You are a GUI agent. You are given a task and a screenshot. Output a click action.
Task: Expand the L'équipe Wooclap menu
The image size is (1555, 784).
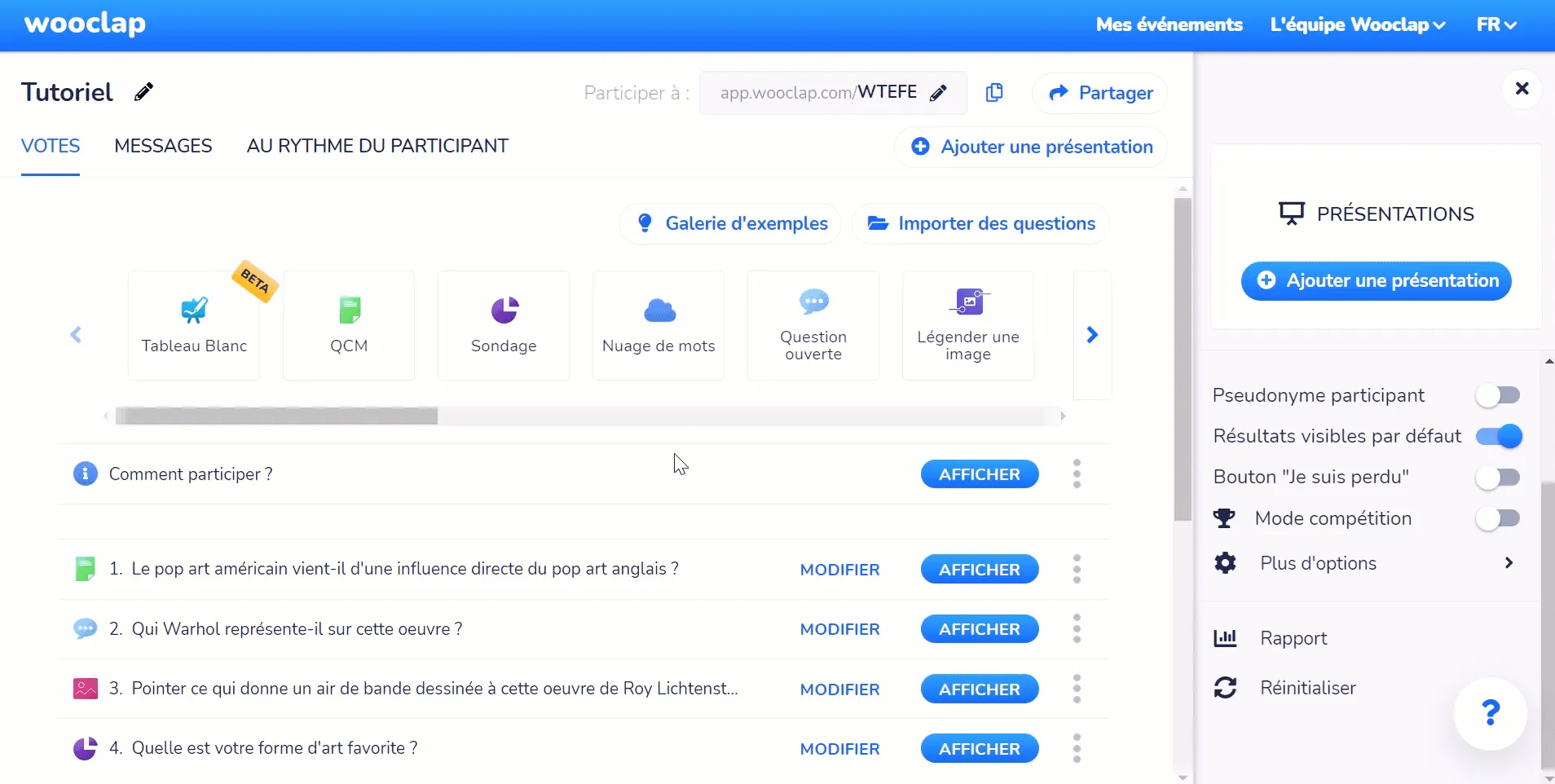coord(1358,24)
